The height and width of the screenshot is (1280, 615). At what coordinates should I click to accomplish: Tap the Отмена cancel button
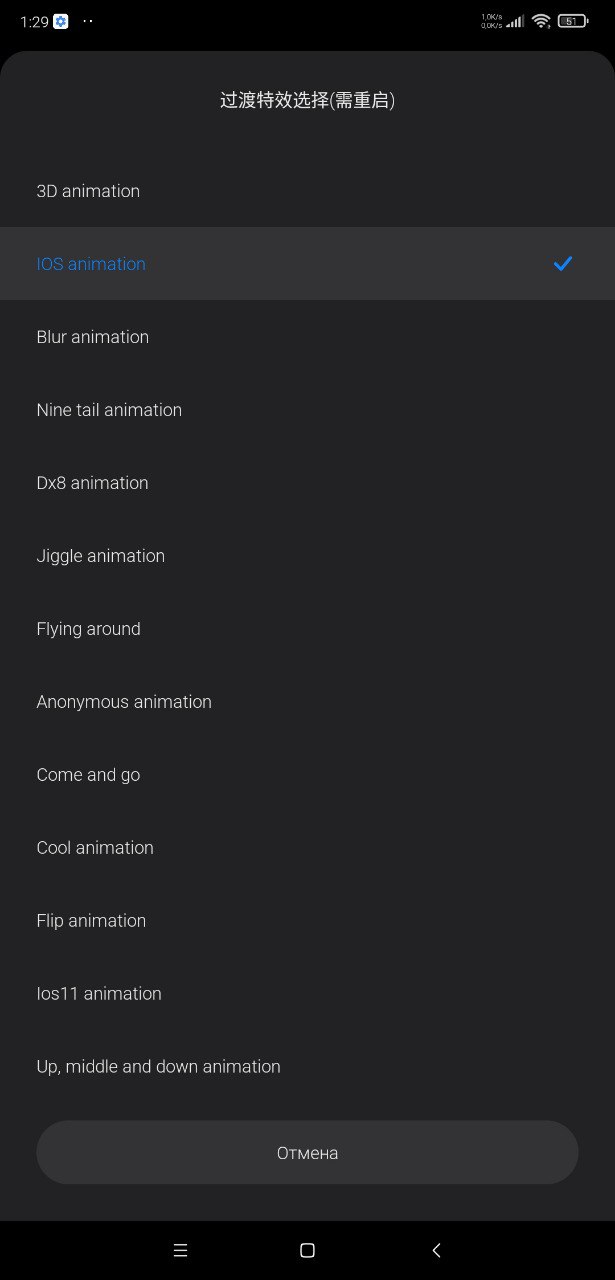pos(307,1153)
